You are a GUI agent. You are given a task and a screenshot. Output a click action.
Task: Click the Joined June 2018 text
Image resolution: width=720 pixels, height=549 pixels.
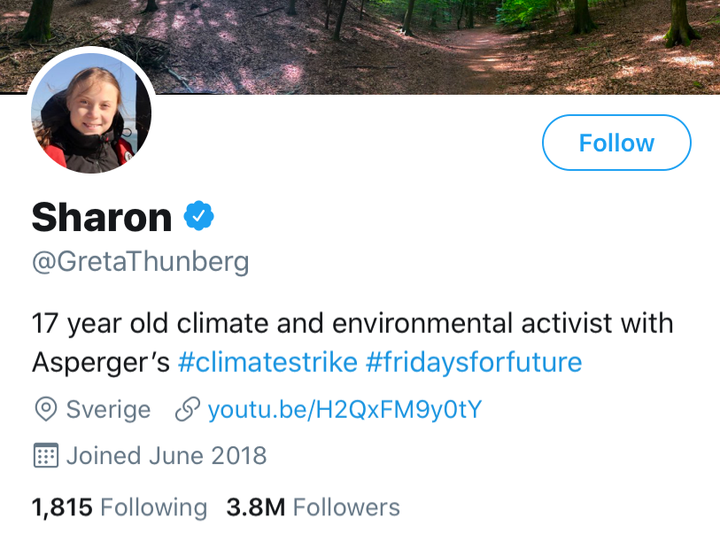click(166, 456)
